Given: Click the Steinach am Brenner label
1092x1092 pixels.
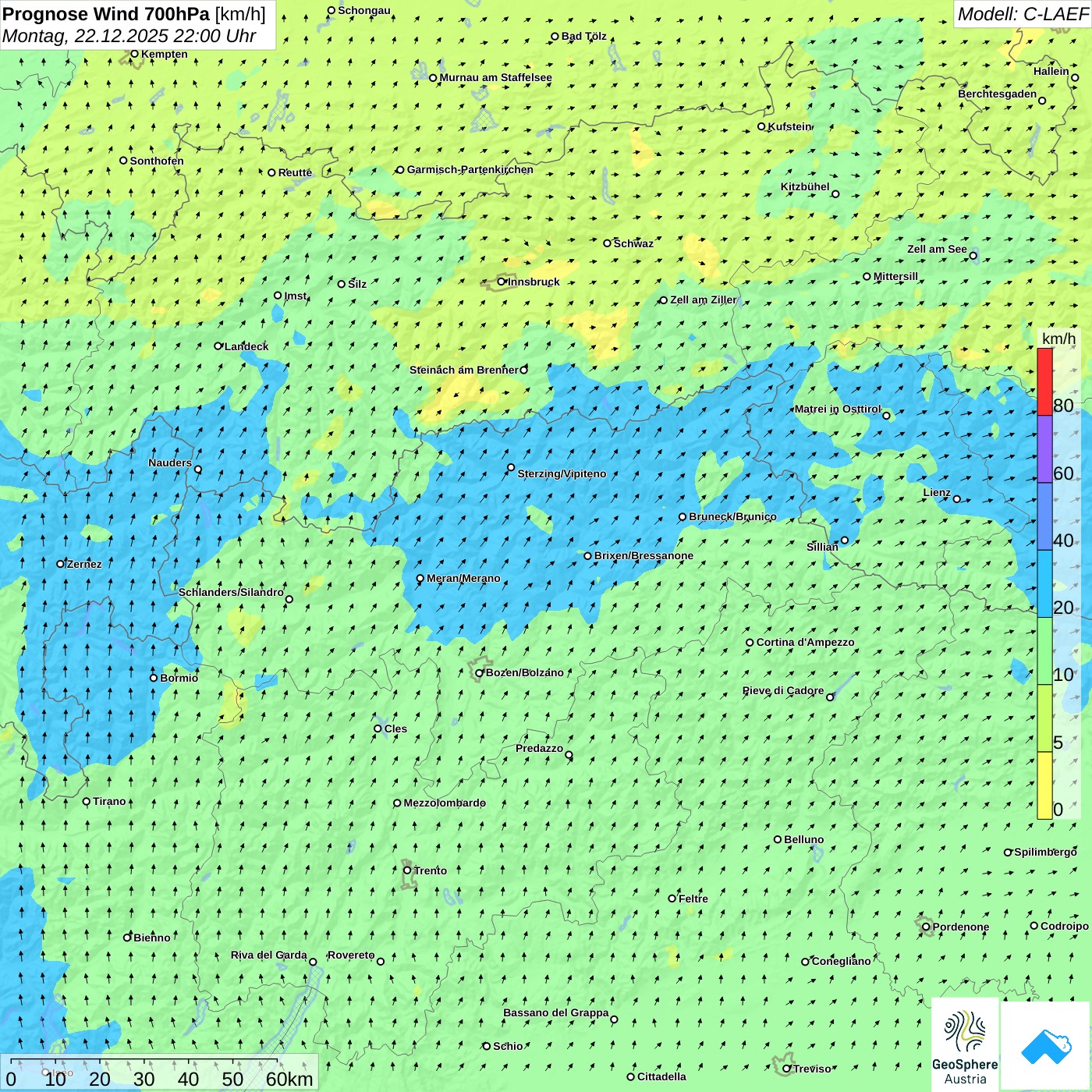Looking at the screenshot, I should (463, 370).
